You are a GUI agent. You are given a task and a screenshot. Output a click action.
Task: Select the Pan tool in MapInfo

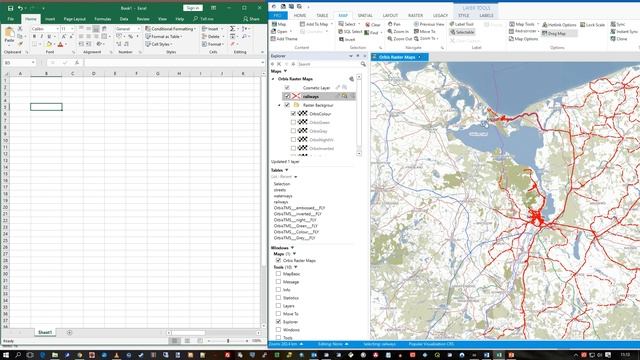point(394,24)
